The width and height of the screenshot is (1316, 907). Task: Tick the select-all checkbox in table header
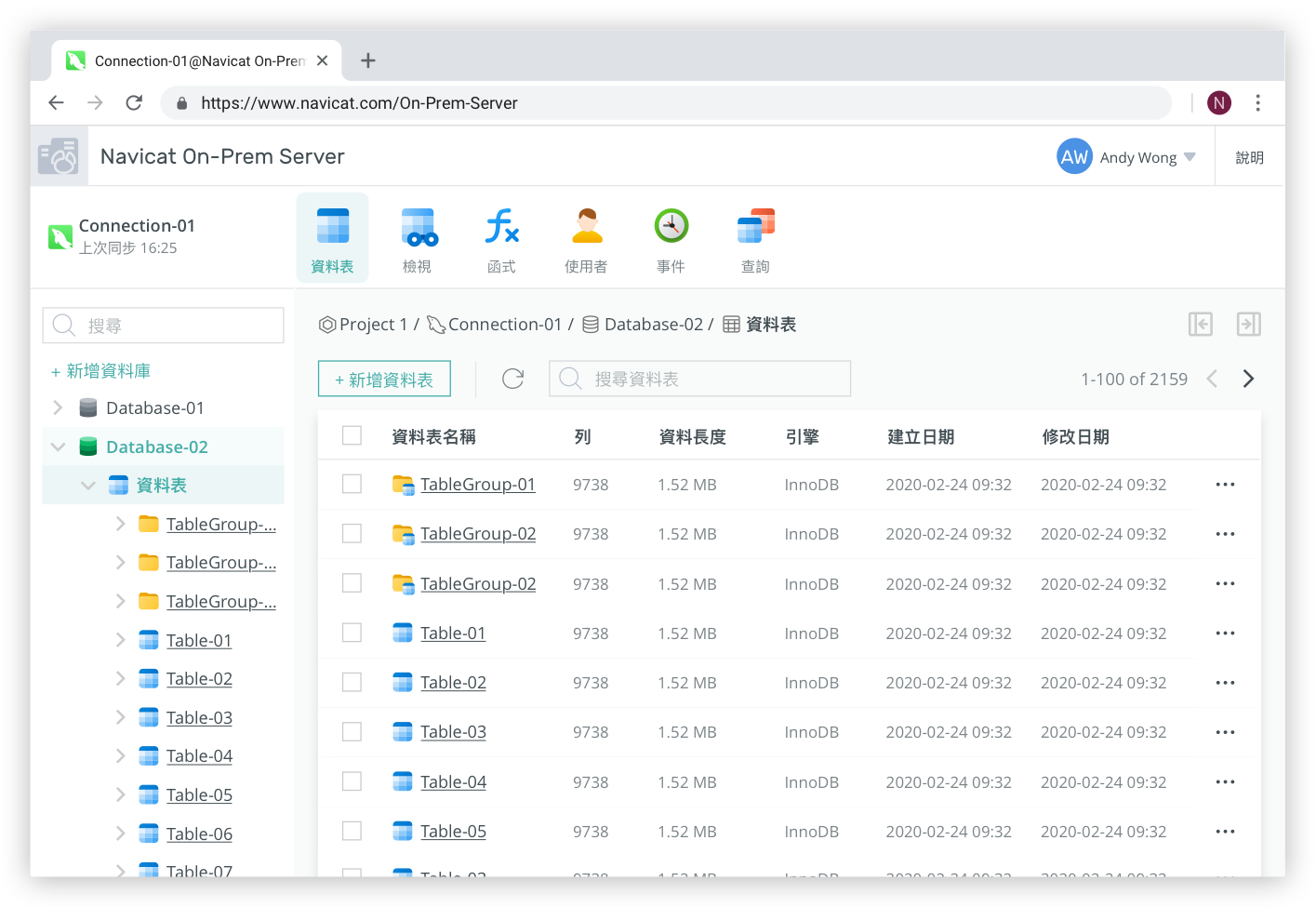[352, 435]
